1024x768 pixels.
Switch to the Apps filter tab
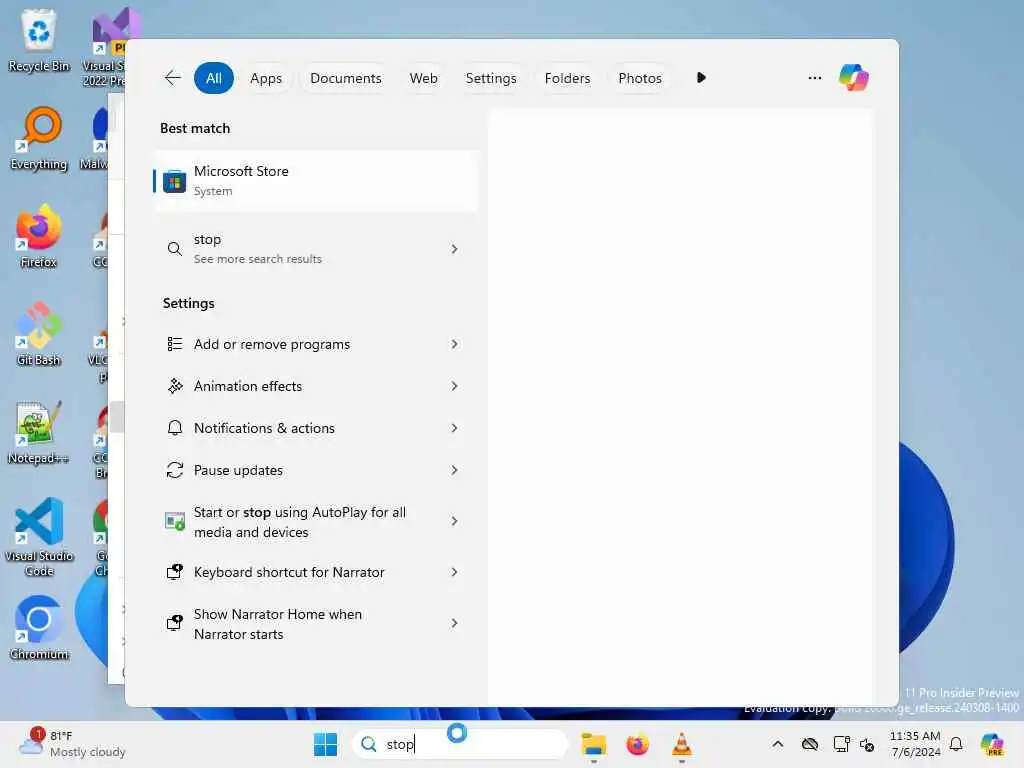tap(266, 78)
